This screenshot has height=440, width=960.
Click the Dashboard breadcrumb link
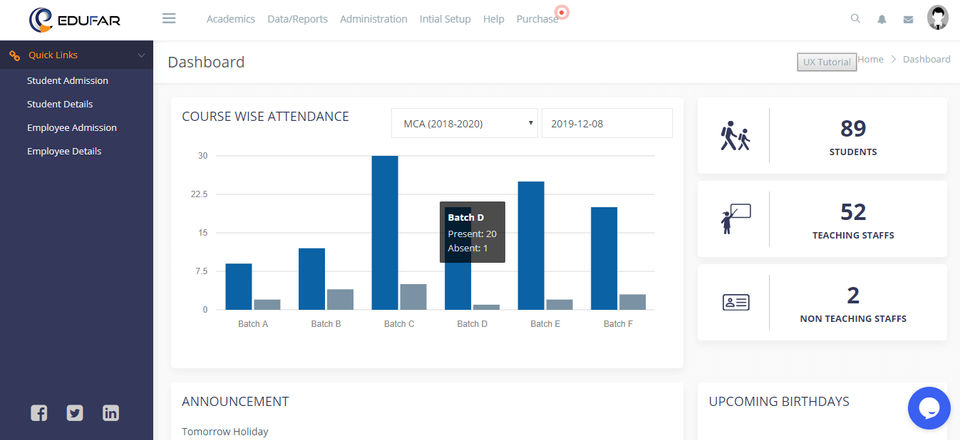(926, 59)
